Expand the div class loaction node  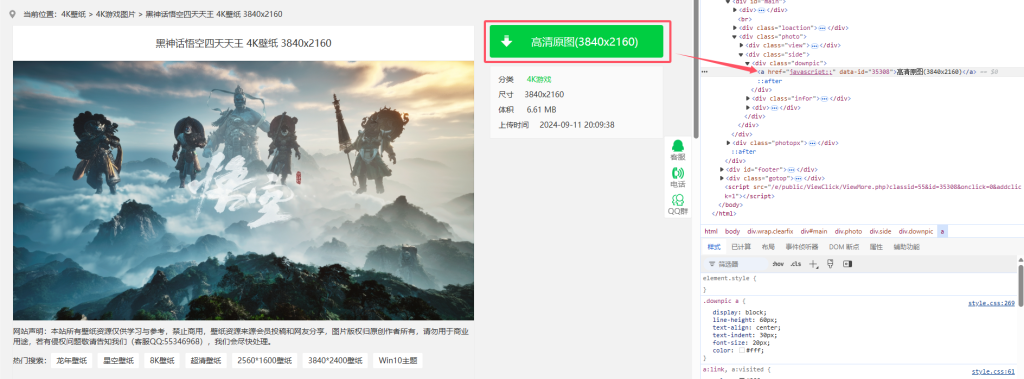coord(735,28)
